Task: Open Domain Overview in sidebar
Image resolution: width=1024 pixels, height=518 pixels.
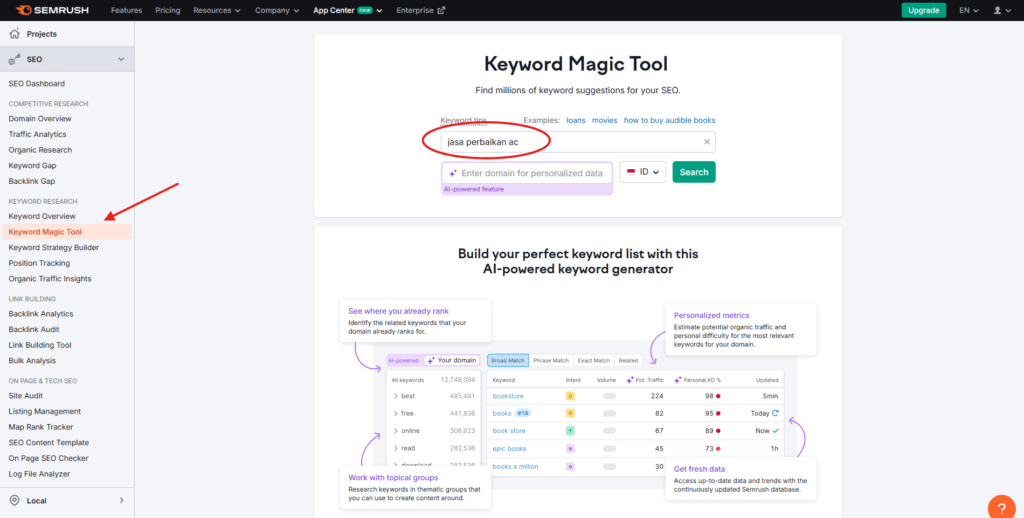Action: [40, 119]
